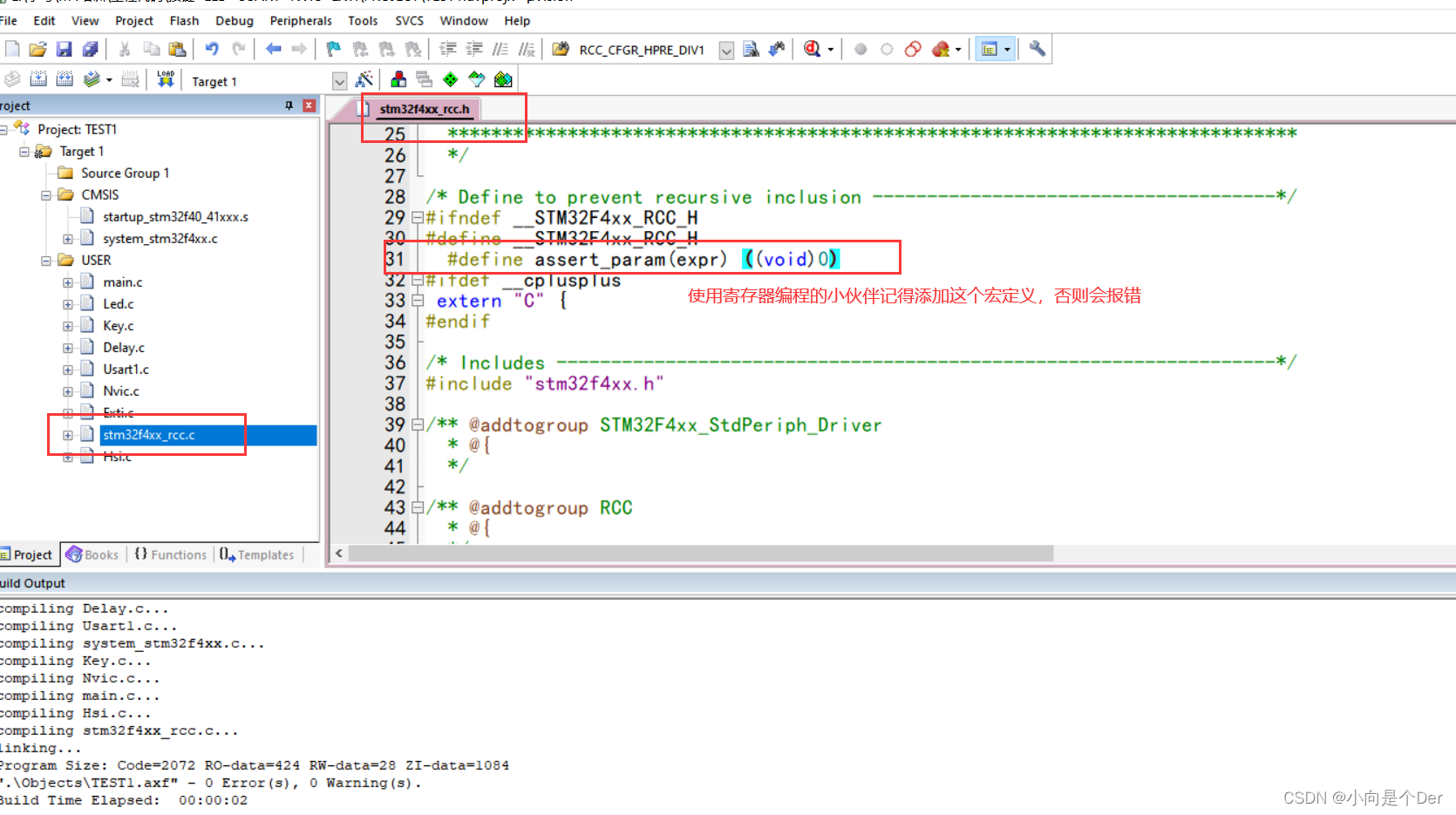The image size is (1456, 815).
Task: Pin the Project panel
Action: point(289,105)
